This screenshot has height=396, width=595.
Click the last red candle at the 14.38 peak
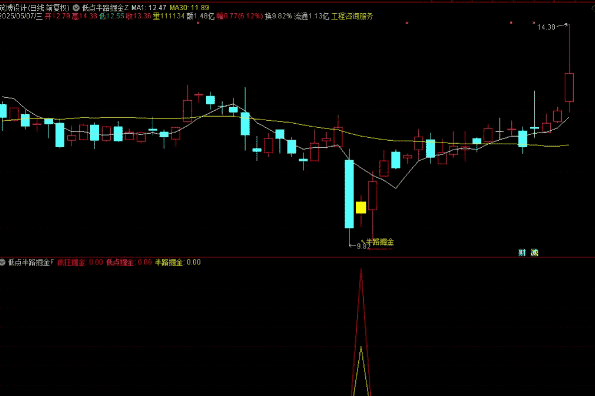[569, 87]
